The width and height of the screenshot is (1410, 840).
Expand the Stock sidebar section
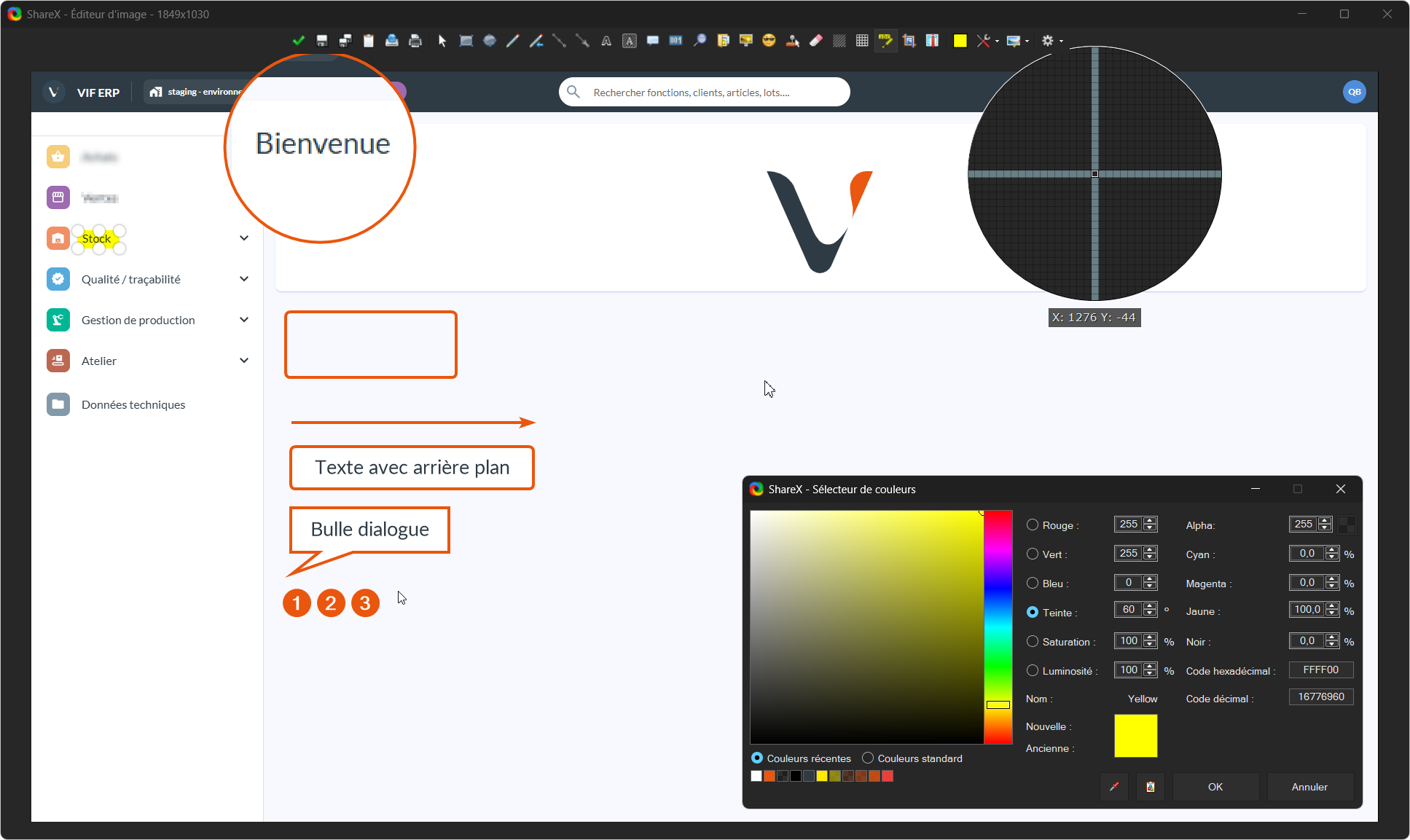coord(244,238)
